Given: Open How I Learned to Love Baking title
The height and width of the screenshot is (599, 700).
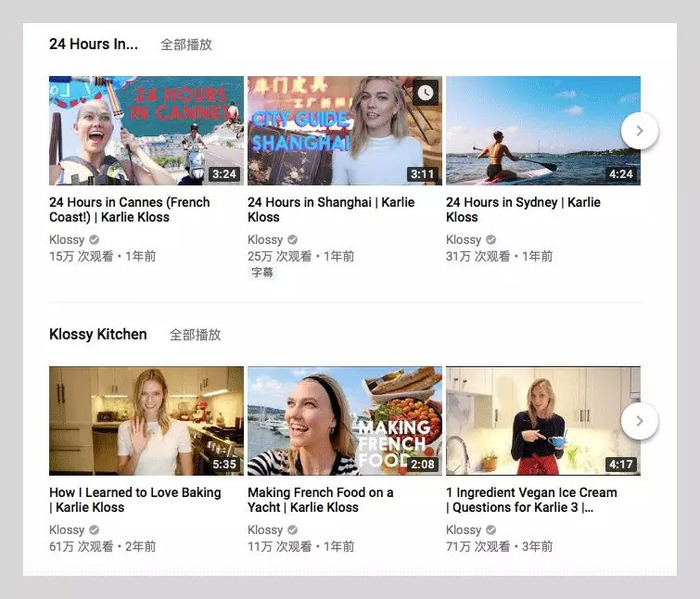Looking at the screenshot, I should tap(135, 500).
